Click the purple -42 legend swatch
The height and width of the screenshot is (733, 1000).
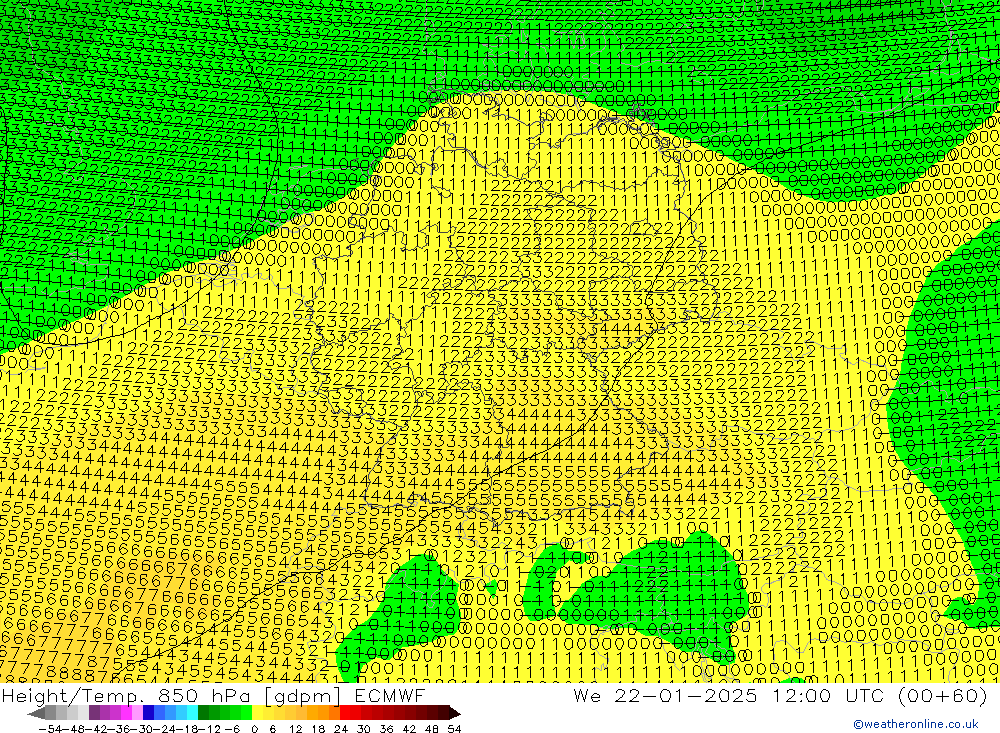(95, 713)
